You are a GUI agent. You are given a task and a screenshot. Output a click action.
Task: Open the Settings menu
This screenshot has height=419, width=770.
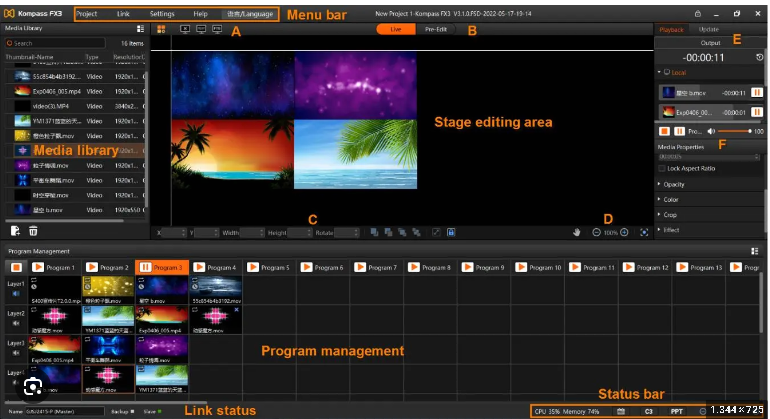coord(162,14)
